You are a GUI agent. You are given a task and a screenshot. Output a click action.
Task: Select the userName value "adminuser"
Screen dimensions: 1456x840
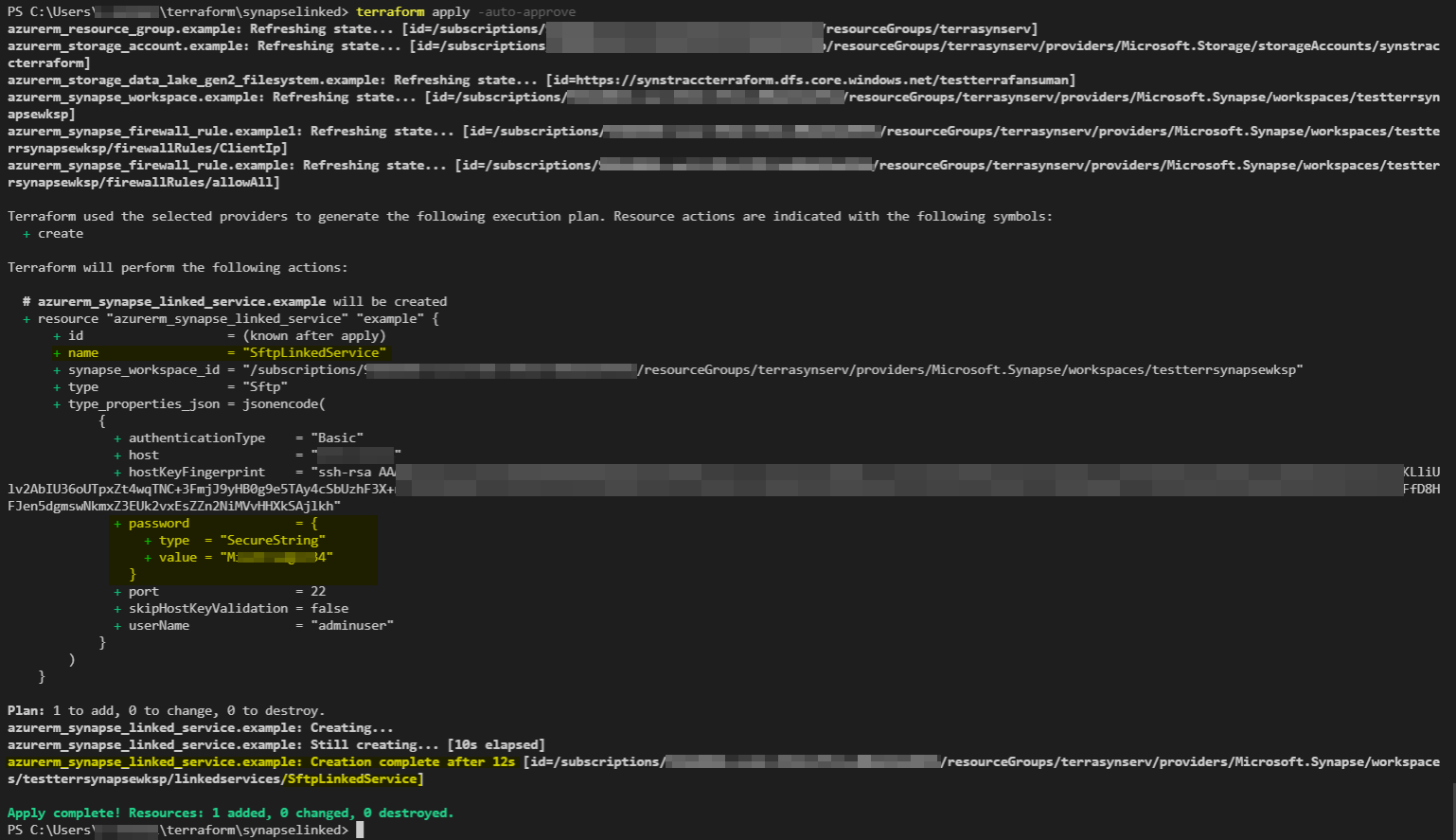(352, 625)
